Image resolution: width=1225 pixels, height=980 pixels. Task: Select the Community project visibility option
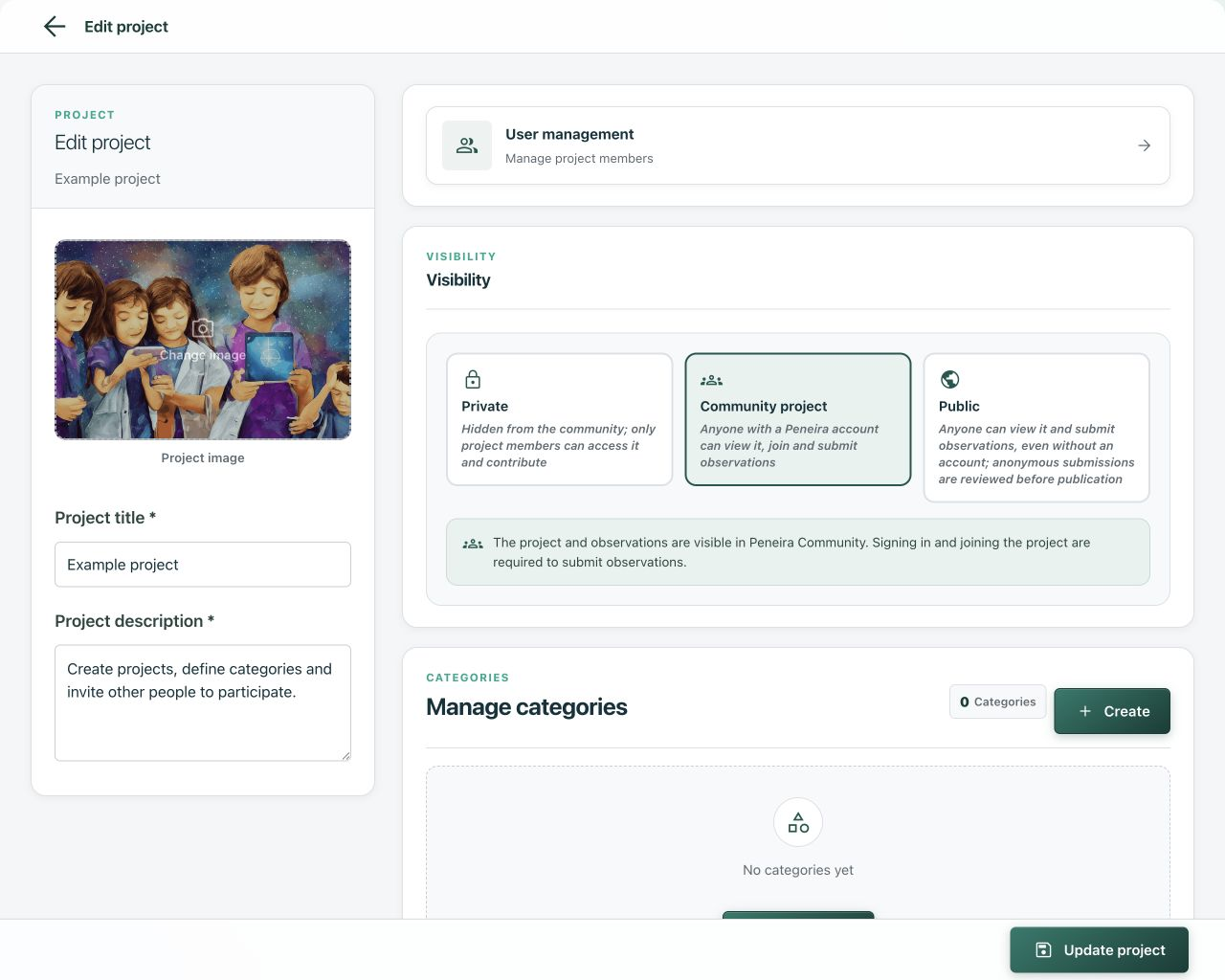798,419
